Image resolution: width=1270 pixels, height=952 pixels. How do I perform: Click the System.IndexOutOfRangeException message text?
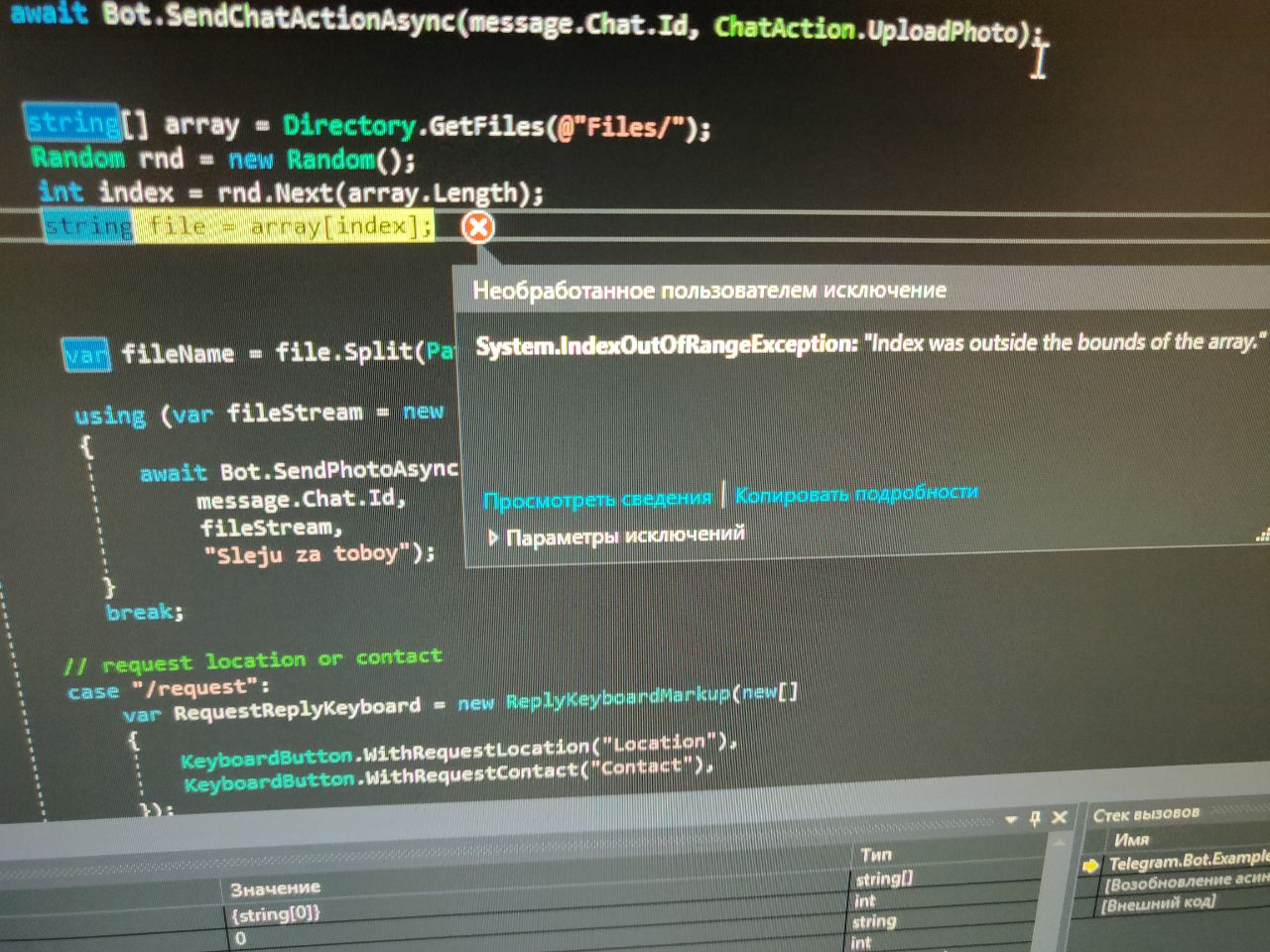[870, 343]
